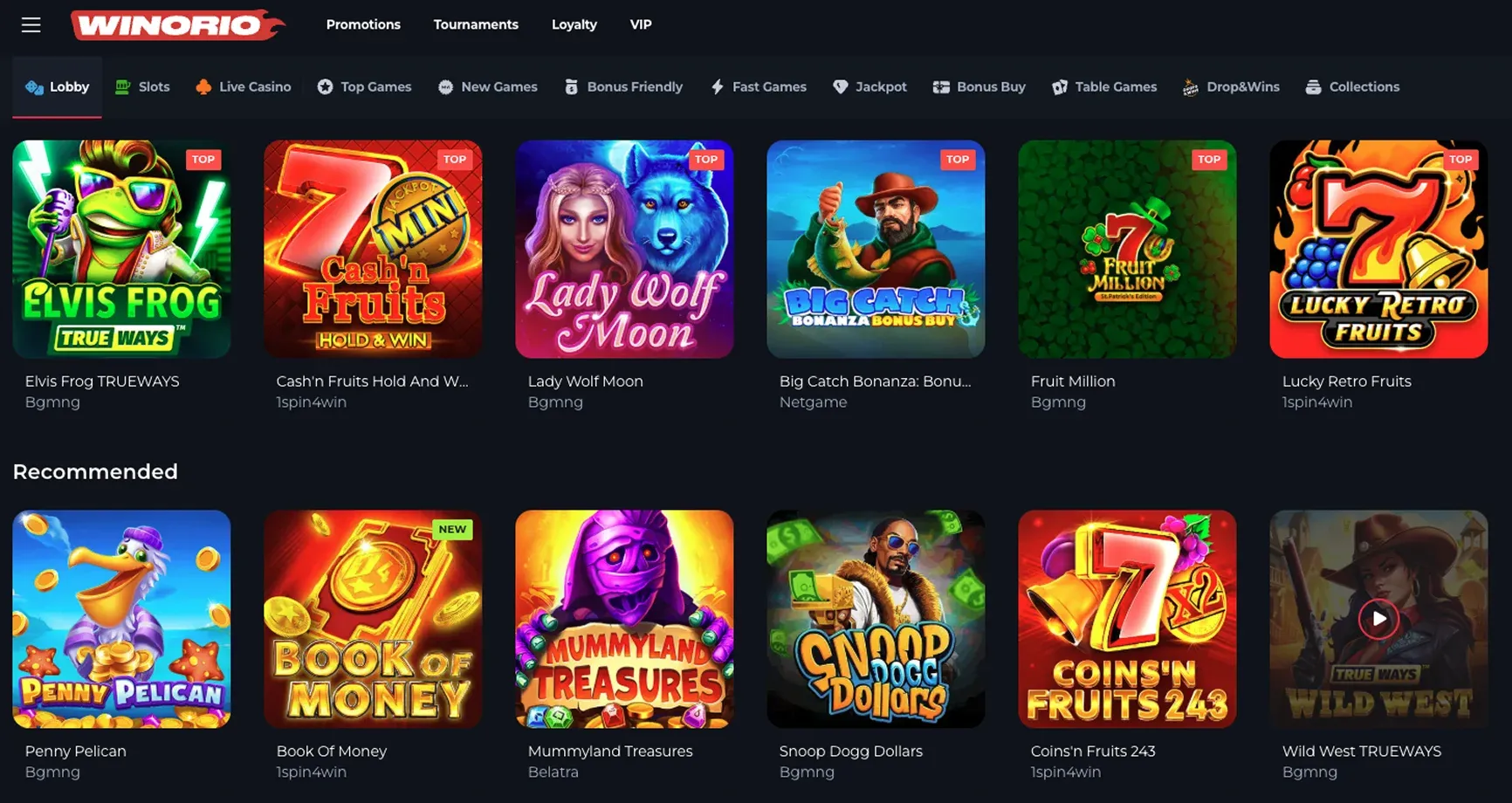Click the Slots category icon
The width and height of the screenshot is (1512, 803).
(x=123, y=86)
